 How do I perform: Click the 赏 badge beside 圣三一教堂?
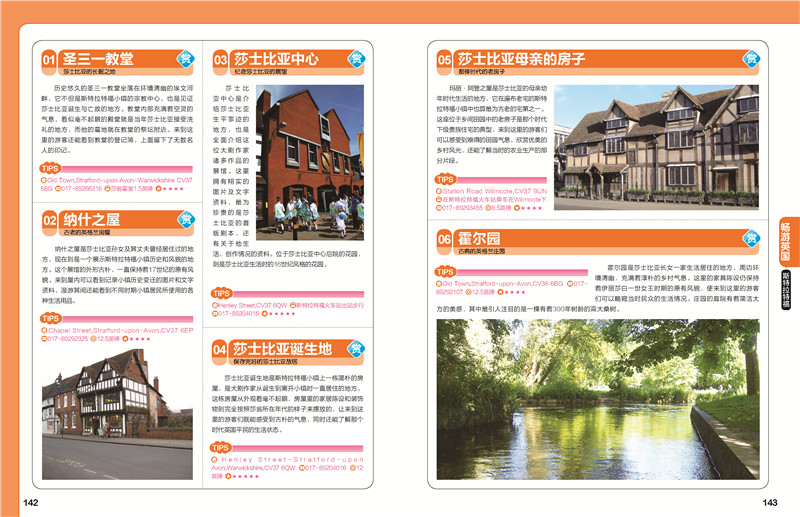click(x=185, y=59)
